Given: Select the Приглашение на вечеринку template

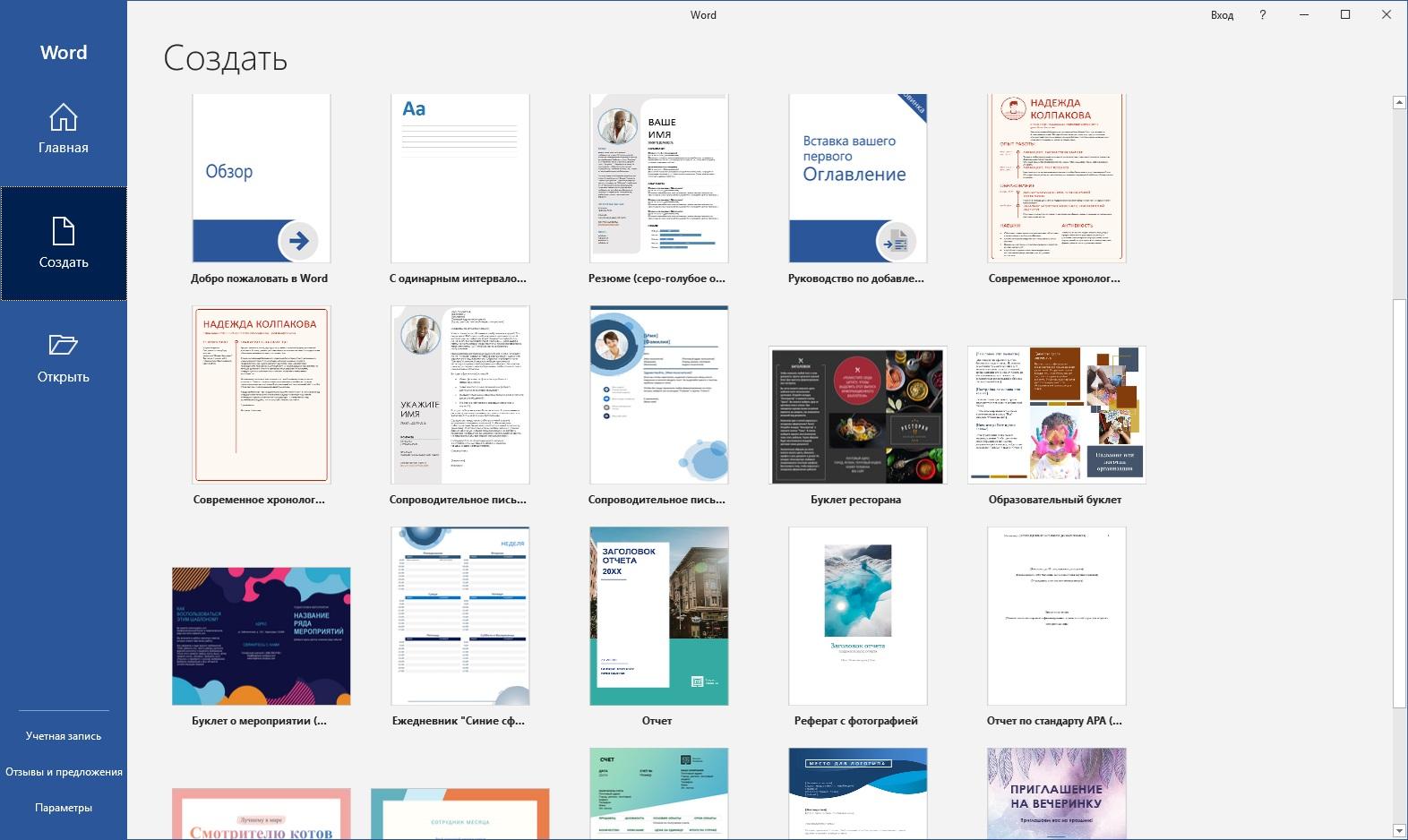Looking at the screenshot, I should 1057,794.
